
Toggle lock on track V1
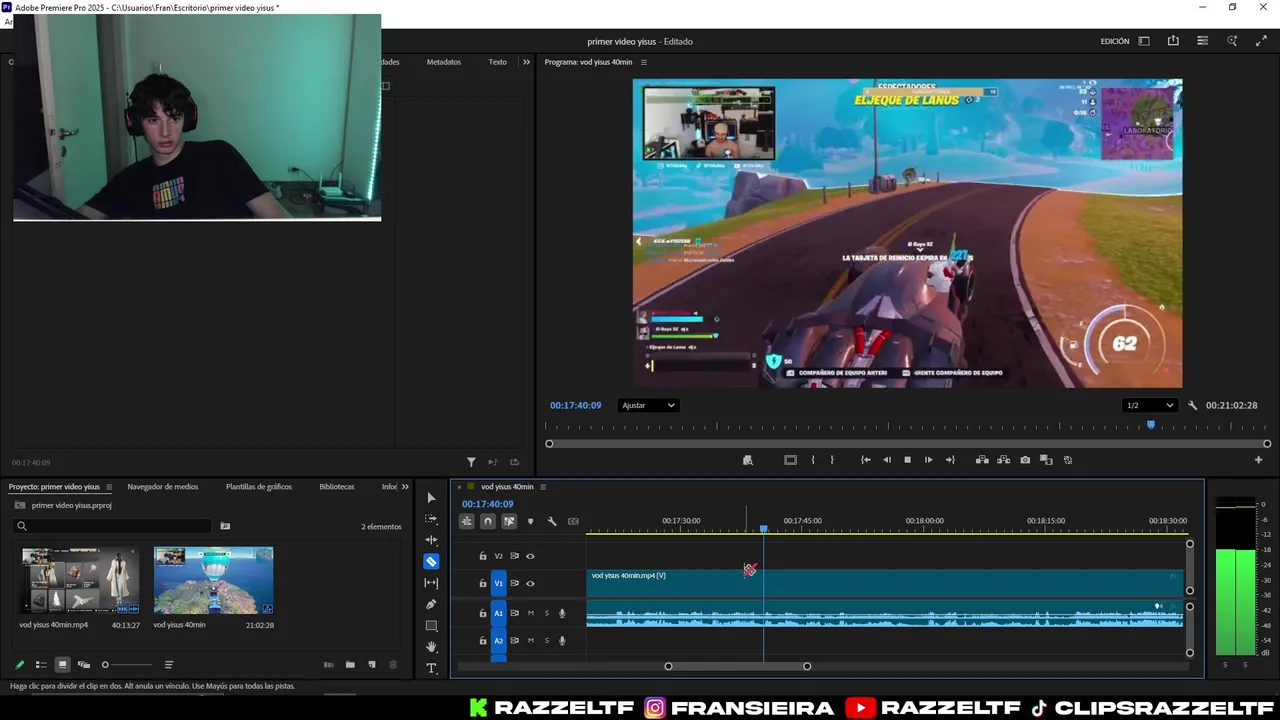(482, 583)
